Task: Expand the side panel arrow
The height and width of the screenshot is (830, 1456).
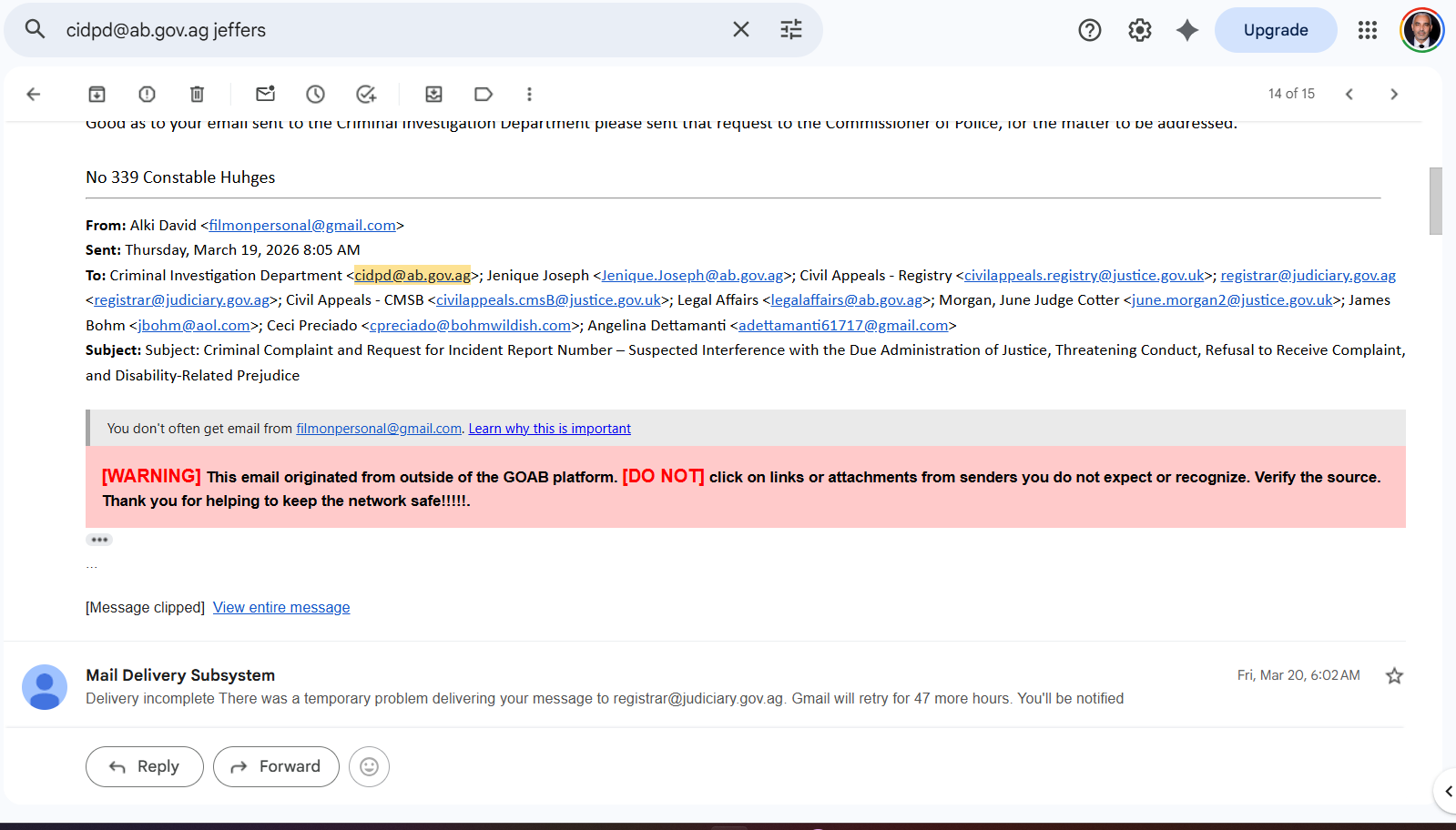Action: pos(1448,791)
